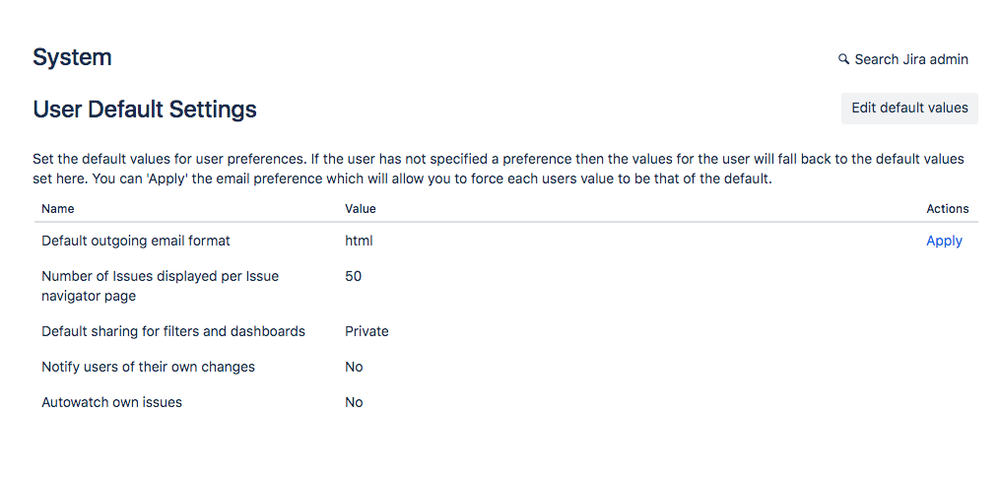Click the Value column header
The height and width of the screenshot is (490, 999).
360,209
